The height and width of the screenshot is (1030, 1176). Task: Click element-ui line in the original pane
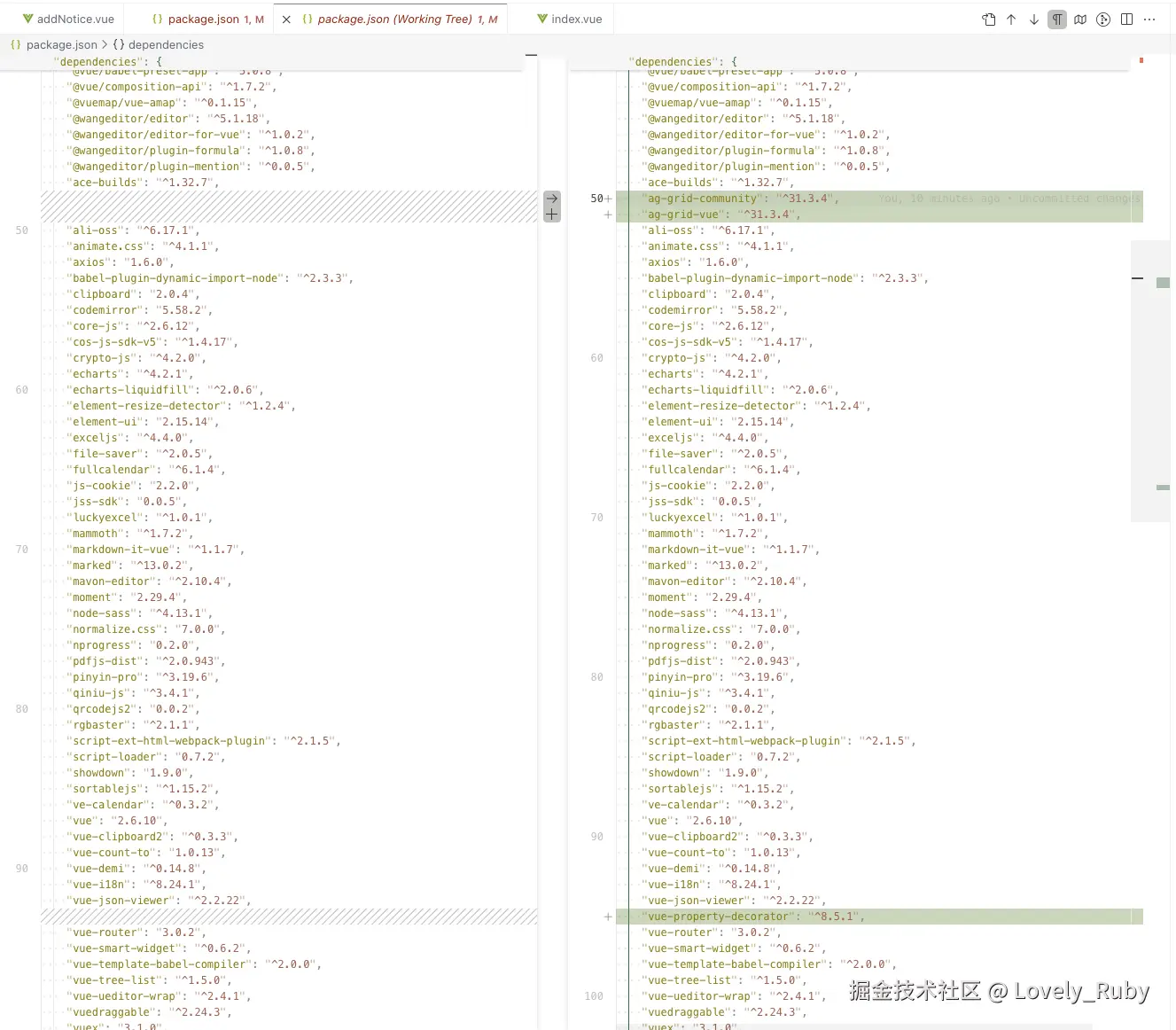(142, 422)
